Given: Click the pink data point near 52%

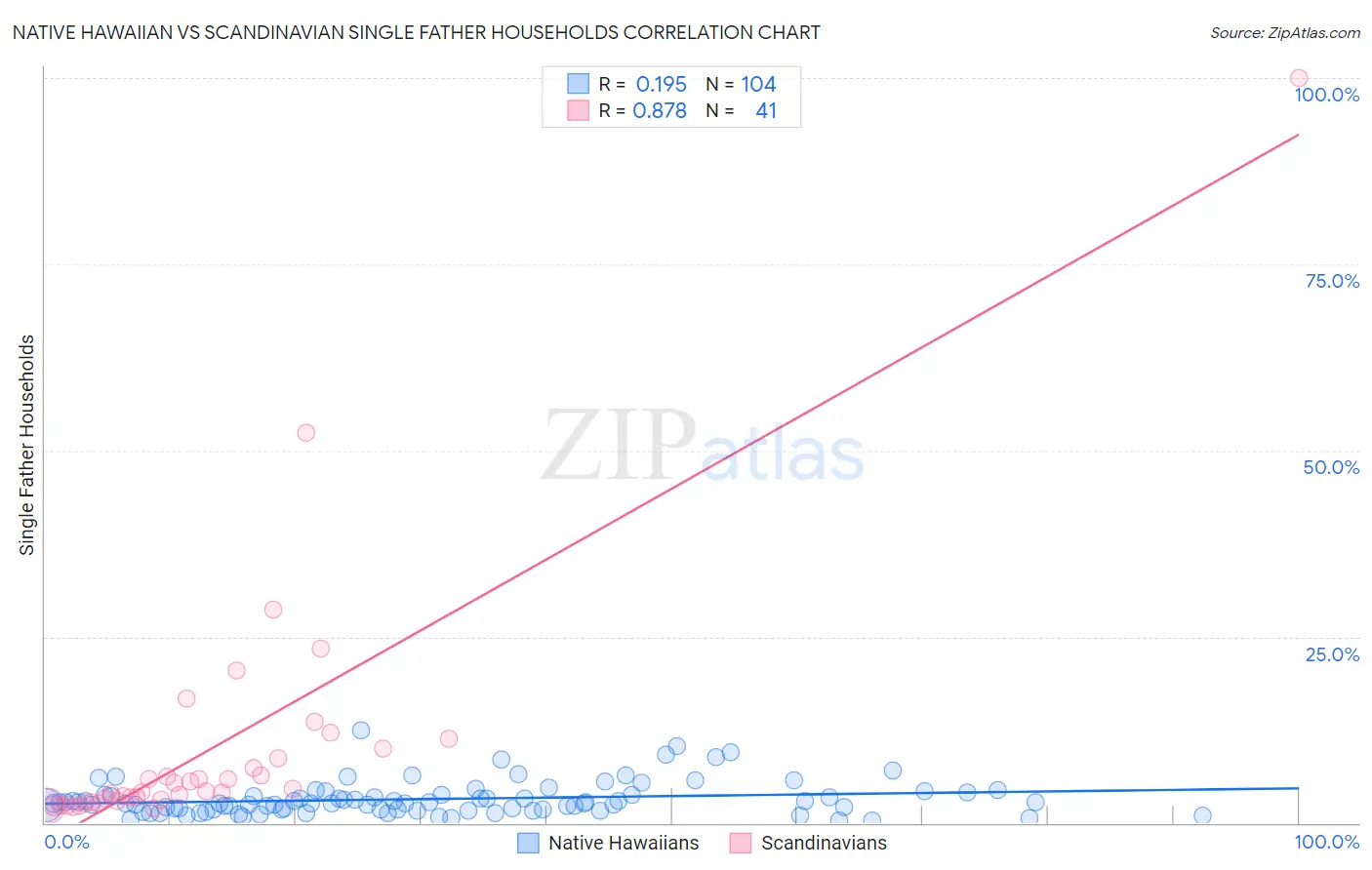Looking at the screenshot, I should click(x=306, y=433).
